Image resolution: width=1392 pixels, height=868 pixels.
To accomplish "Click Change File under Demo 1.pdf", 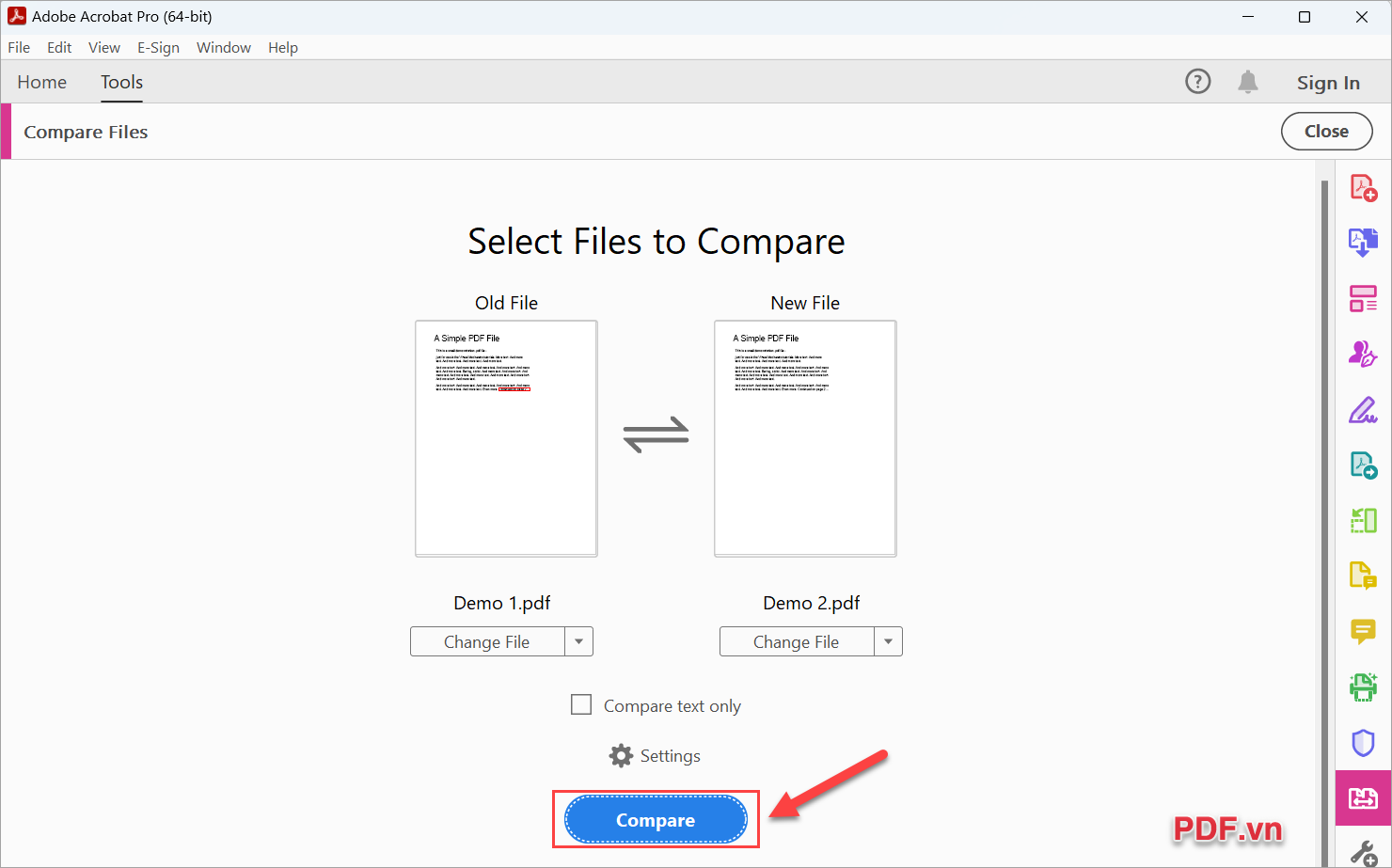I will pos(487,641).
